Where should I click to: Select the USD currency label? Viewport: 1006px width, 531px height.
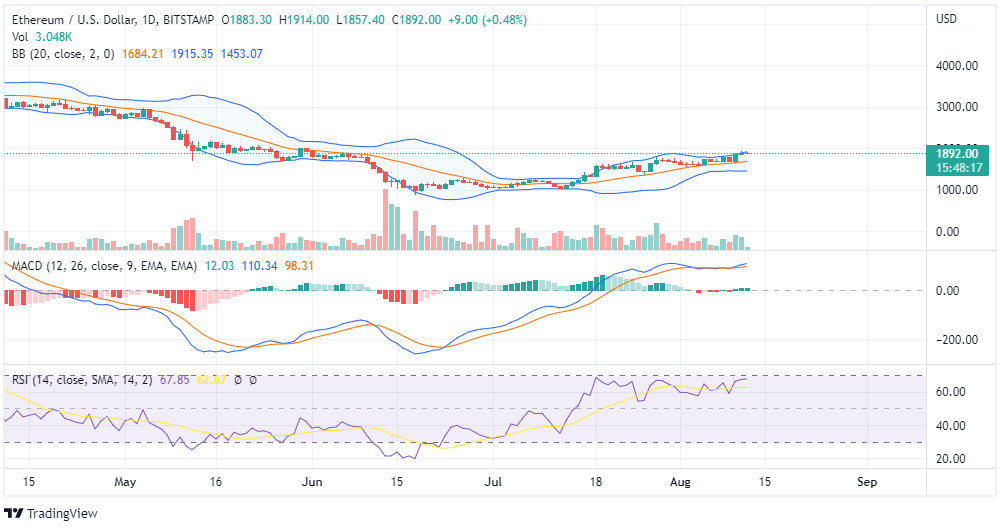(x=946, y=20)
